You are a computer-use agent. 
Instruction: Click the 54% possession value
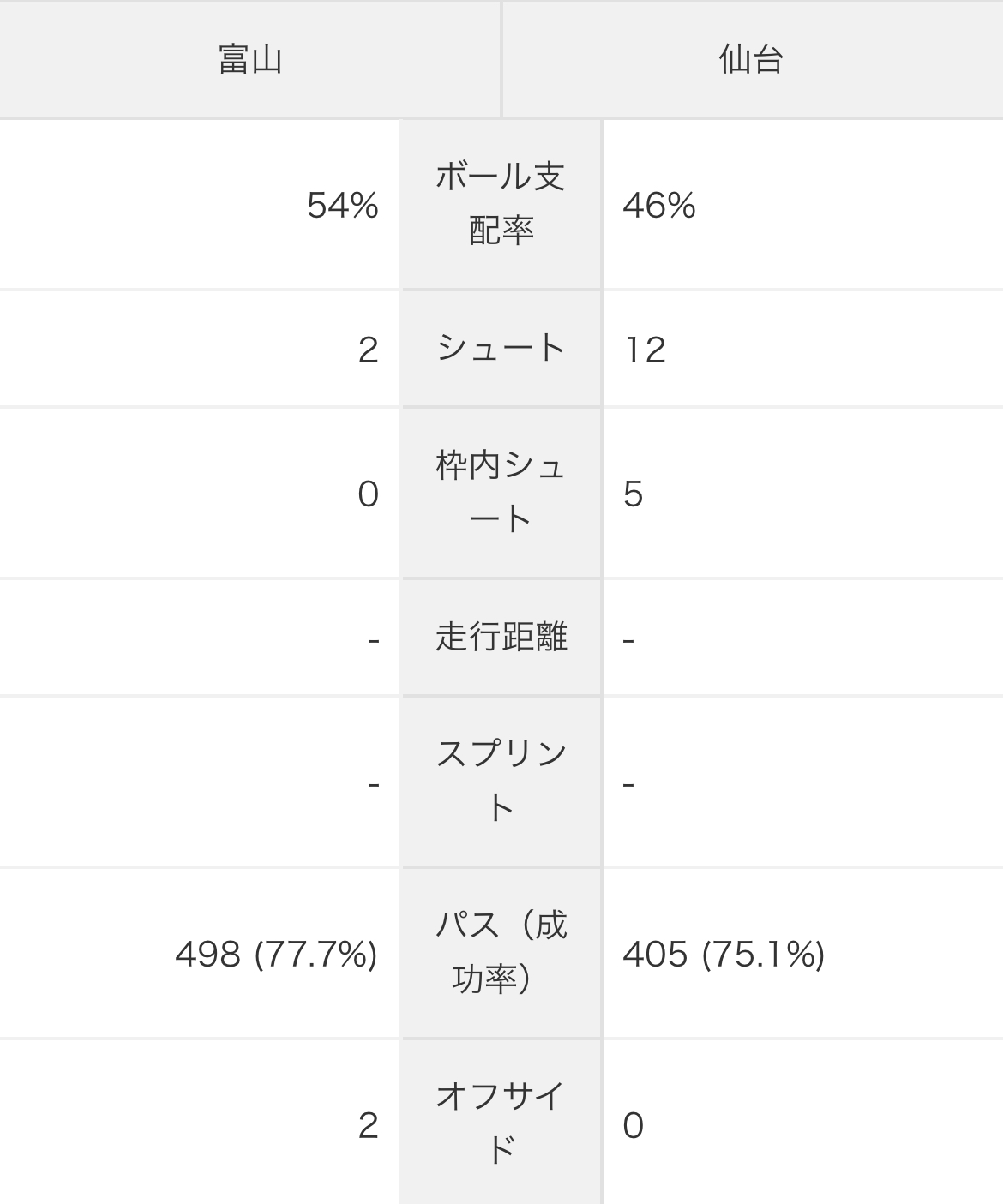pyautogui.click(x=343, y=206)
